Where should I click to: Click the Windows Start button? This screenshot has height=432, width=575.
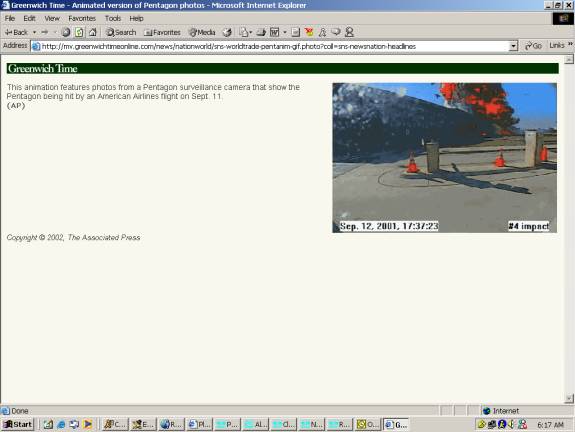pos(18,424)
